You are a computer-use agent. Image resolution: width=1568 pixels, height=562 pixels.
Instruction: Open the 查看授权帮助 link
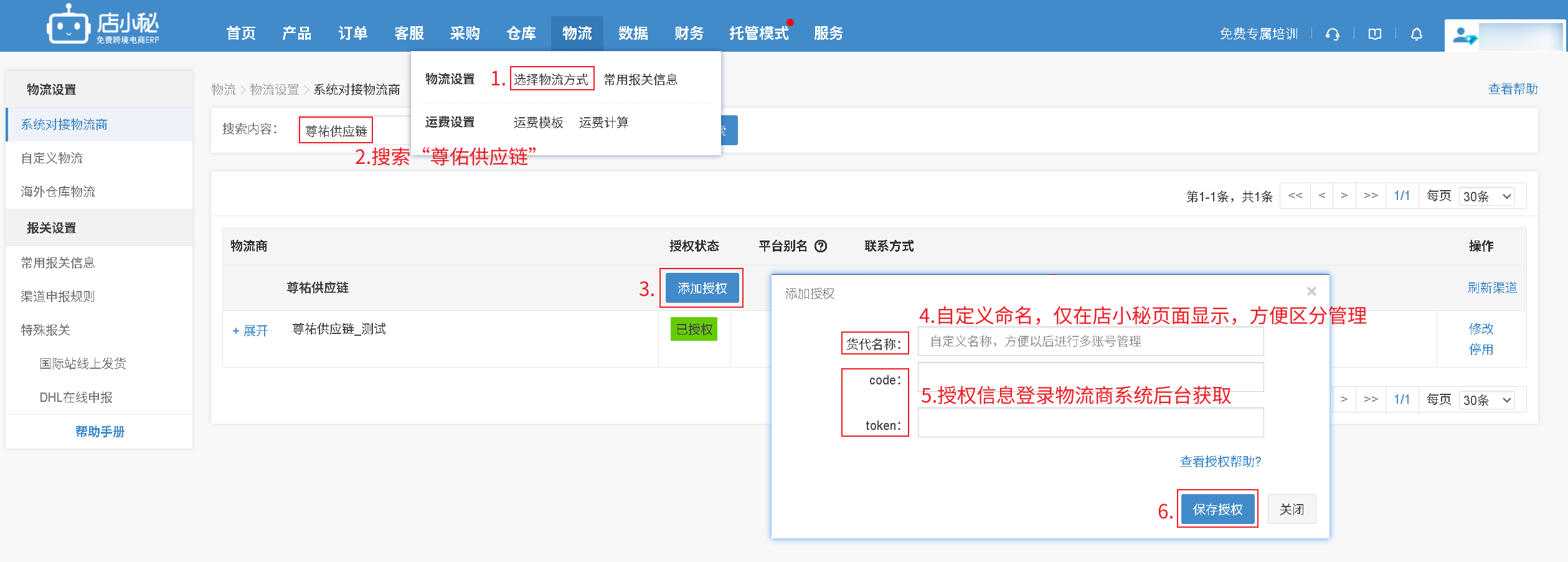point(1220,461)
